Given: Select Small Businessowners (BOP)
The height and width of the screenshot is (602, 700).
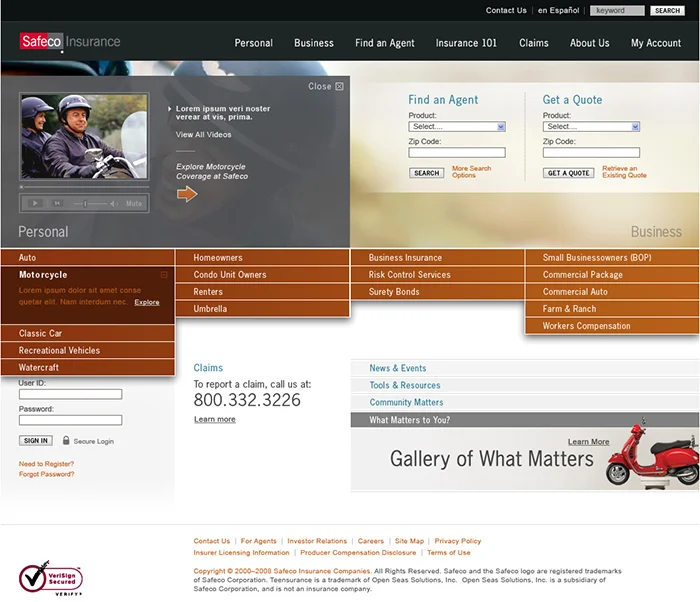Looking at the screenshot, I should pyautogui.click(x=612, y=258).
